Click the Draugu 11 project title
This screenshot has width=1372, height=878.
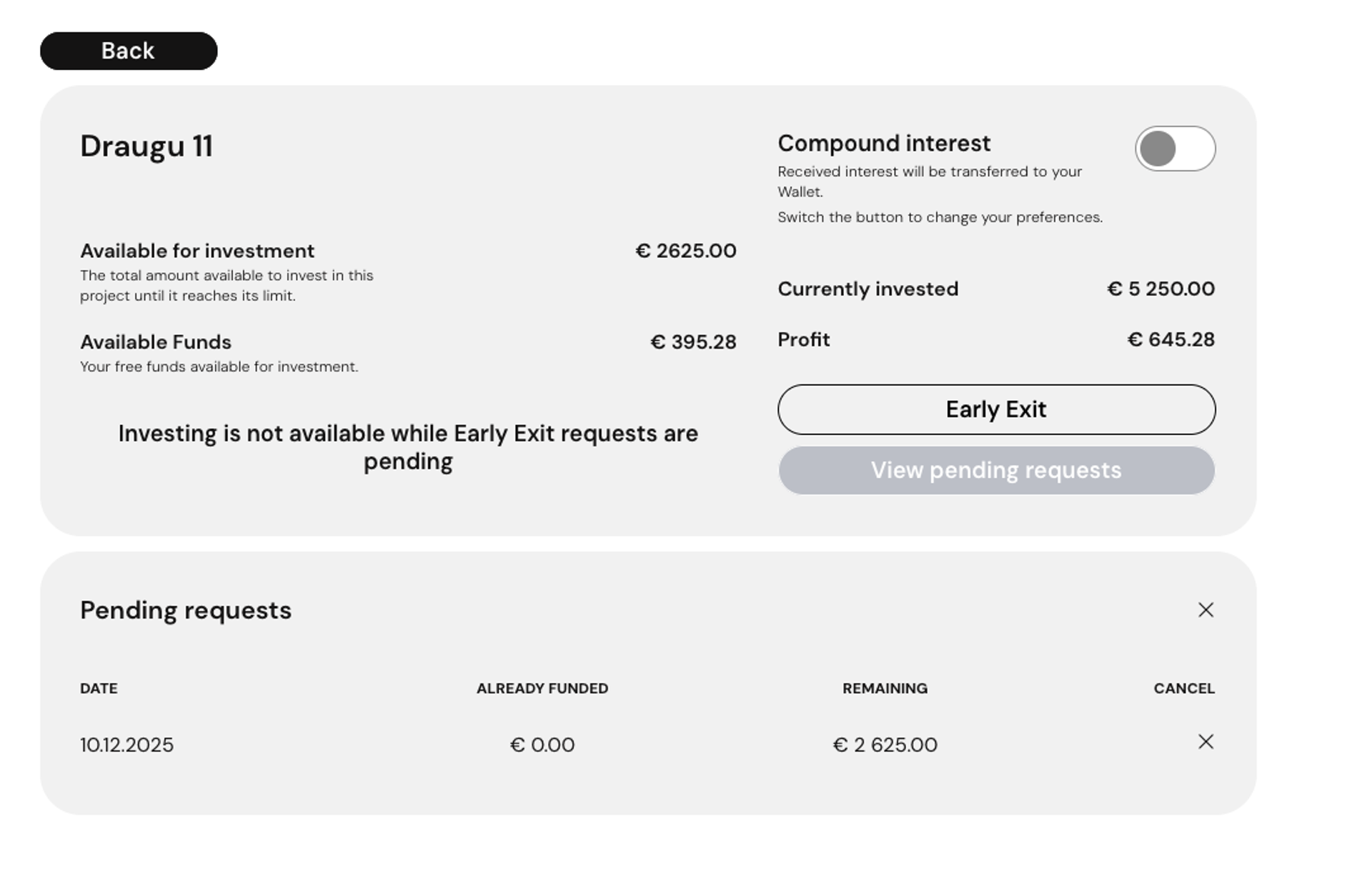[x=146, y=146]
